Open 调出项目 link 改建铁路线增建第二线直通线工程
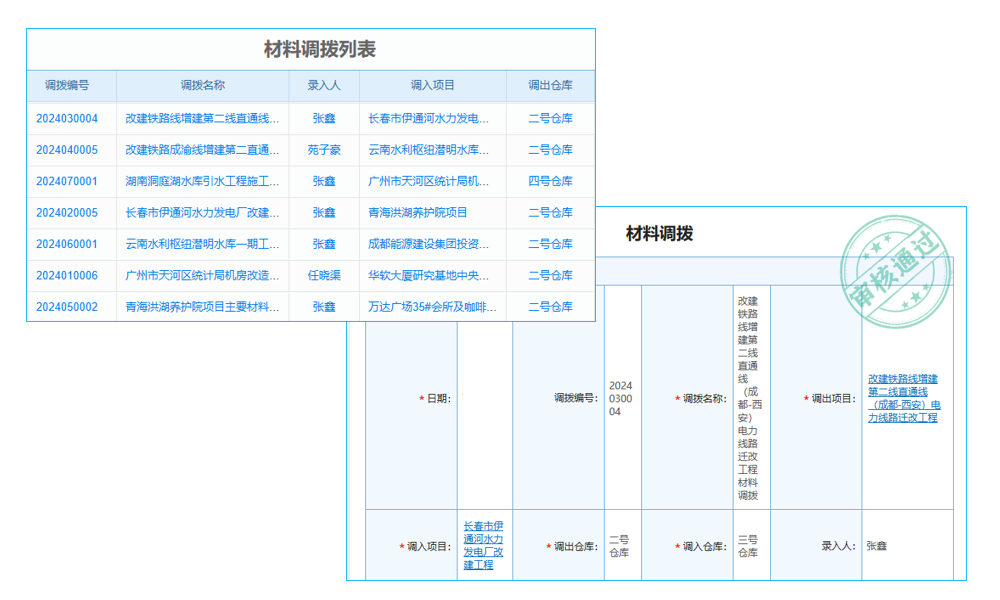 click(x=903, y=398)
